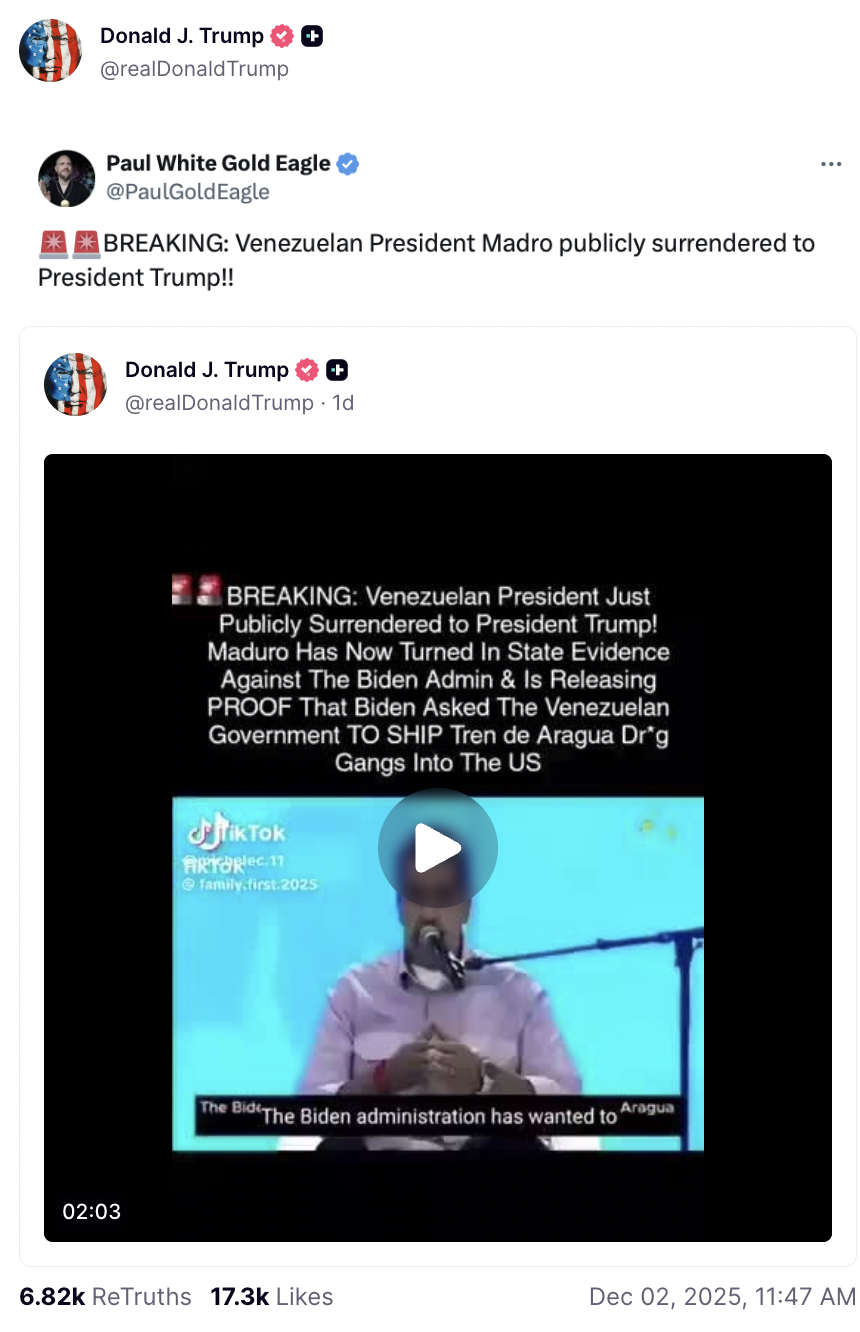Click the red verified badge in the top header

coord(283,37)
